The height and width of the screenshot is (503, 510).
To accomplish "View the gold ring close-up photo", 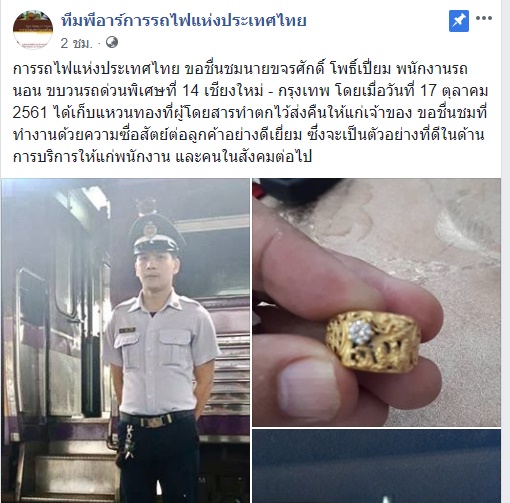I will coord(376,302).
